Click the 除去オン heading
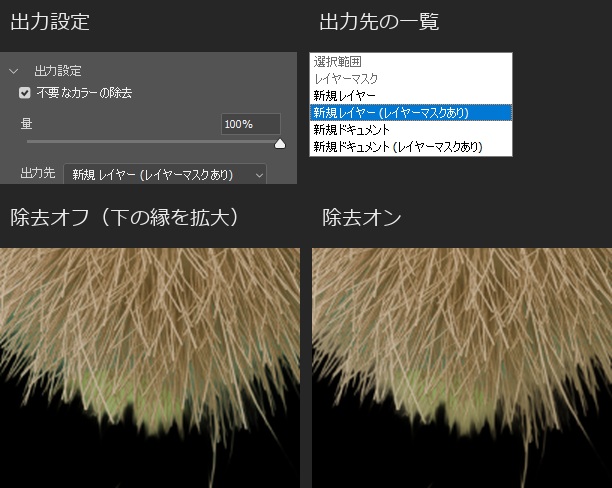Screen dimensions: 612x488 pyautogui.click(x=361, y=217)
